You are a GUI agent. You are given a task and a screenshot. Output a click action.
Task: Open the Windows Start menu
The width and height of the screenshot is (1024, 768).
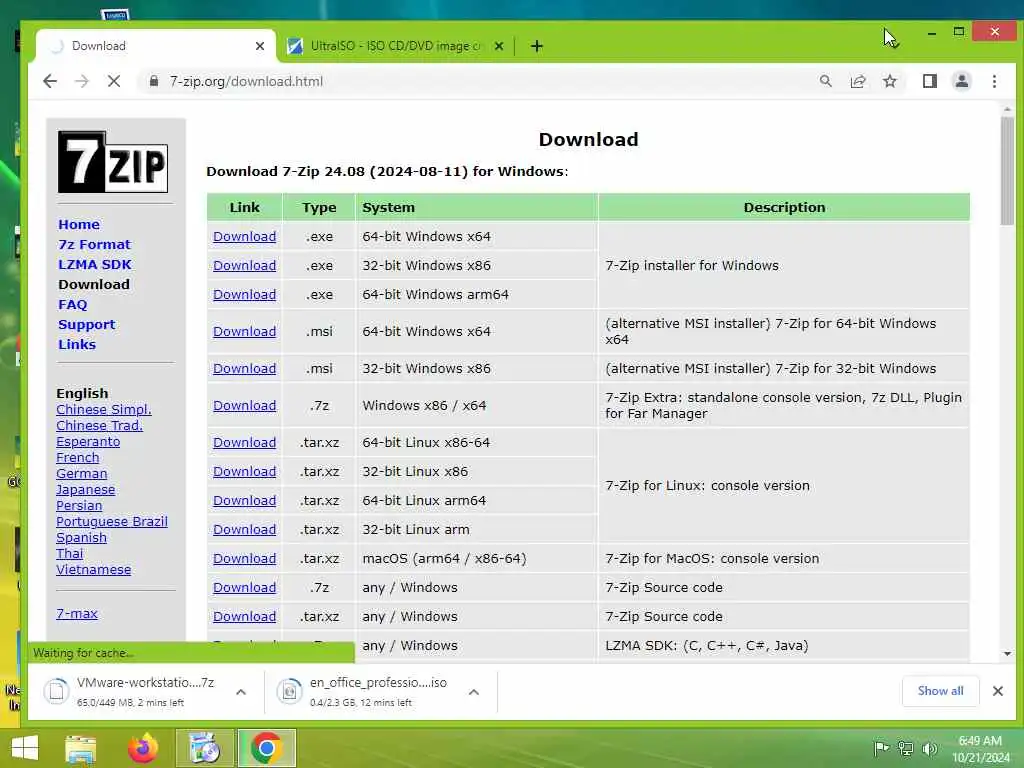25,748
